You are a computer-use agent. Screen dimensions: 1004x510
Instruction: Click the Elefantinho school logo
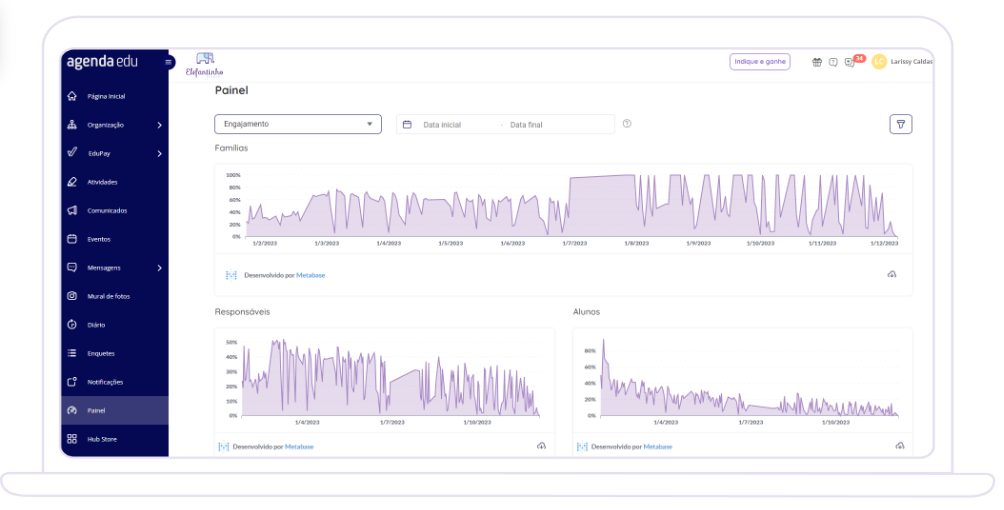[204, 65]
